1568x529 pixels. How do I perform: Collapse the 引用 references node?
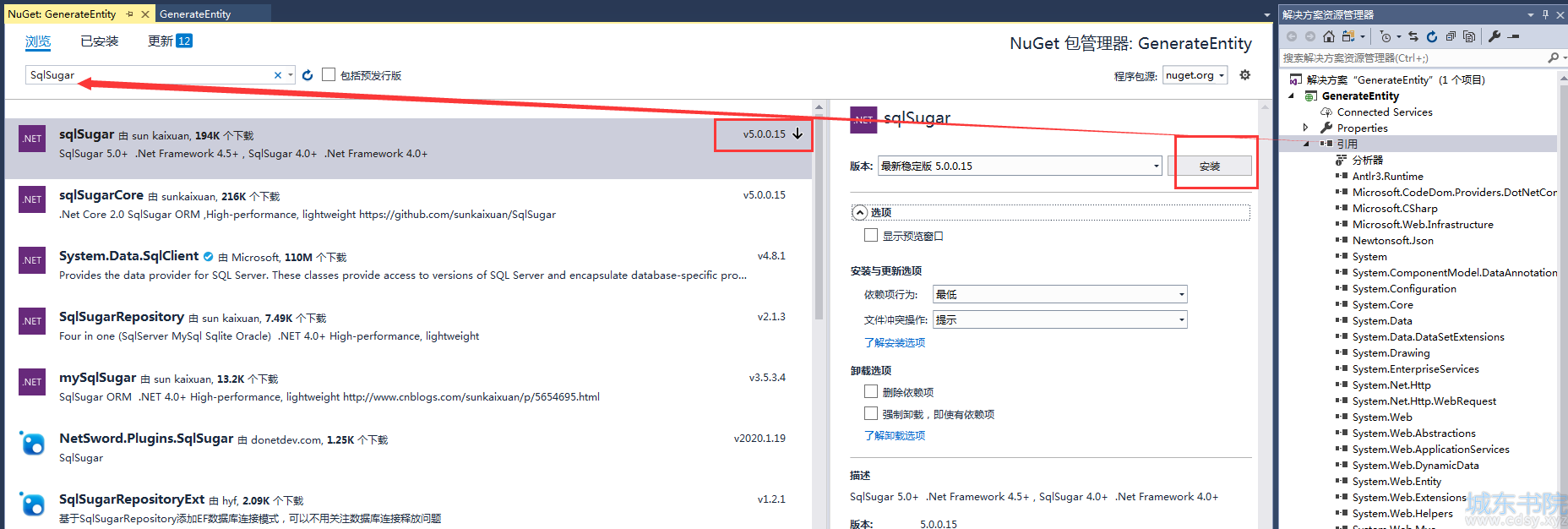coord(1306,145)
